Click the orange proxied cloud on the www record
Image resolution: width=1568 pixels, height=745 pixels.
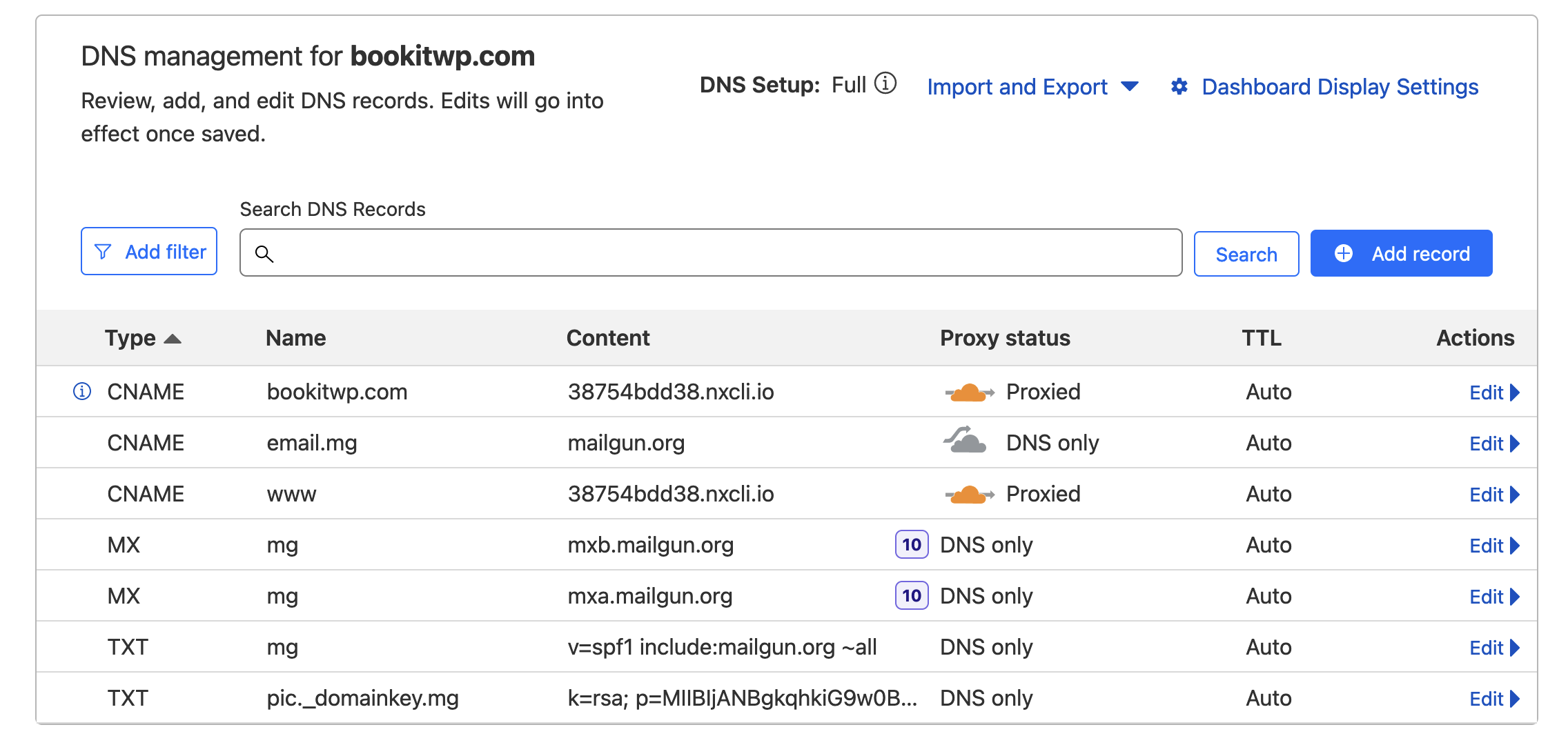click(x=970, y=493)
